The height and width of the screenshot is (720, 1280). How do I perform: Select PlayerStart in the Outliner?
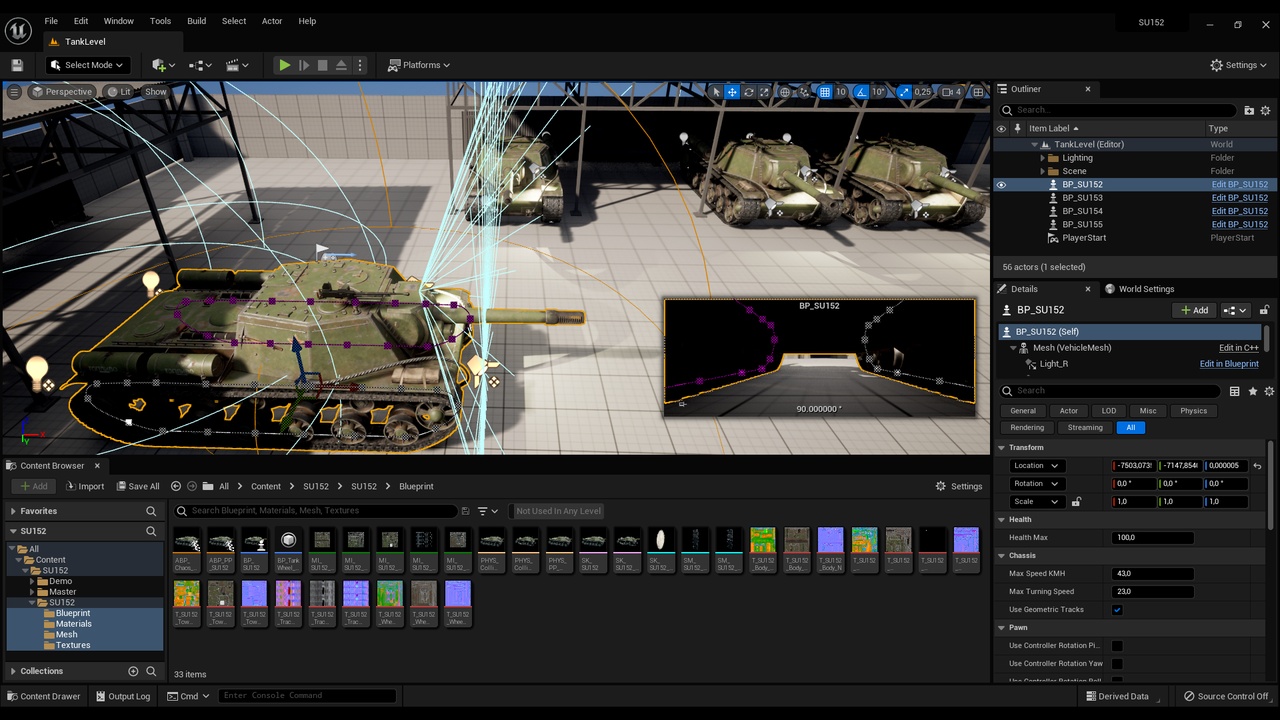(1084, 238)
